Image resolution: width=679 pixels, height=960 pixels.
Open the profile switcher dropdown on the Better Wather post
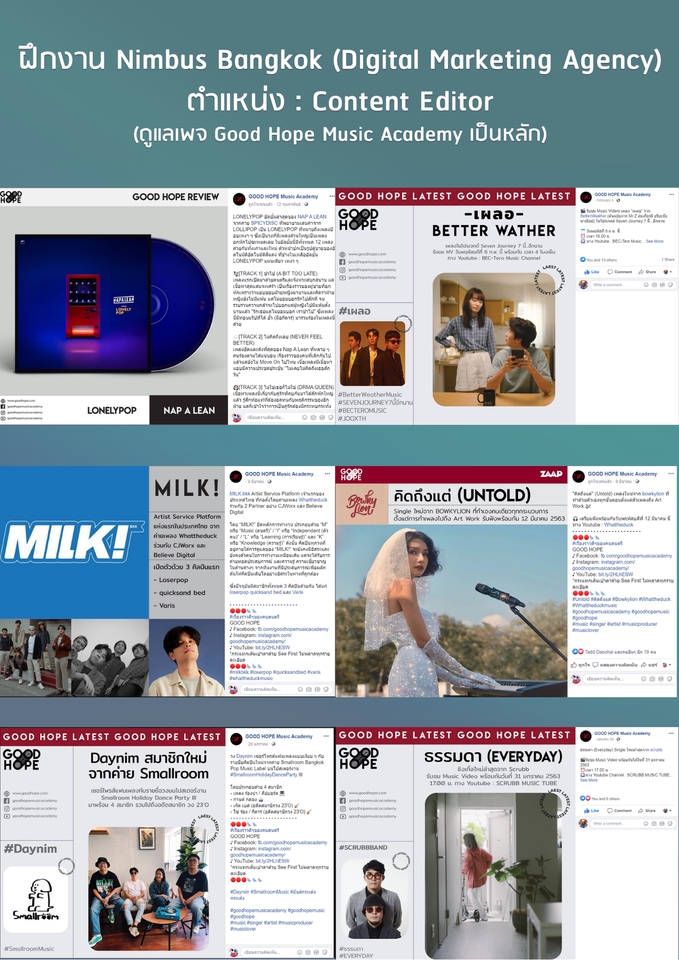(x=667, y=272)
